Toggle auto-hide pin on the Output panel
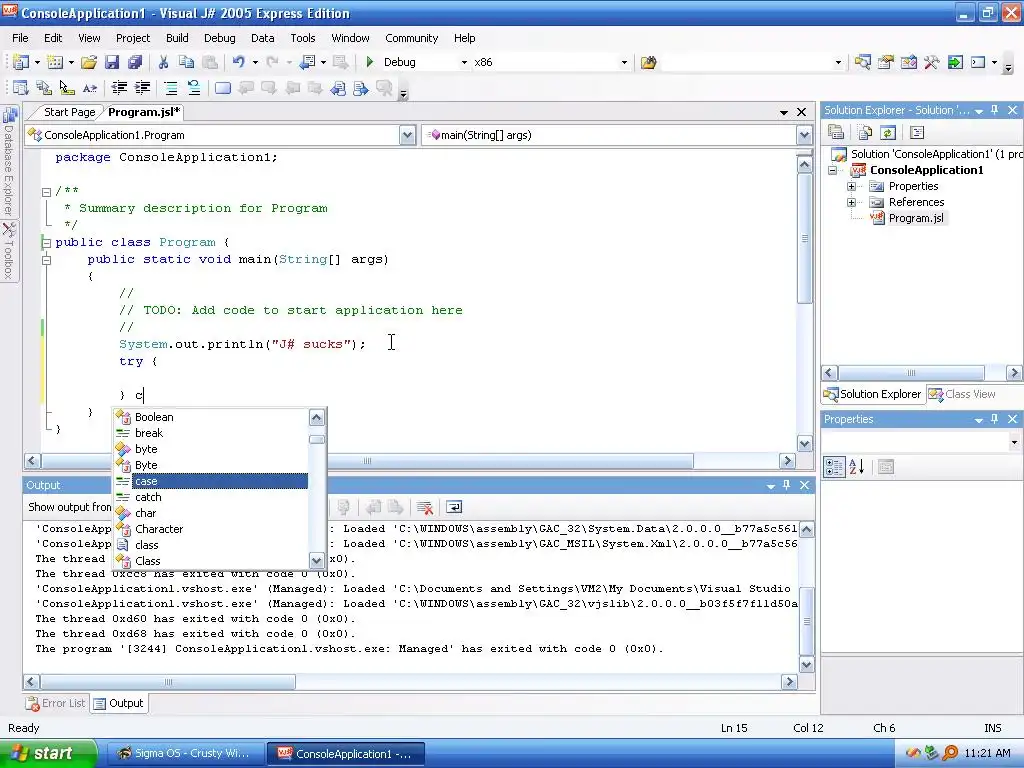1024x768 pixels. 786,485
